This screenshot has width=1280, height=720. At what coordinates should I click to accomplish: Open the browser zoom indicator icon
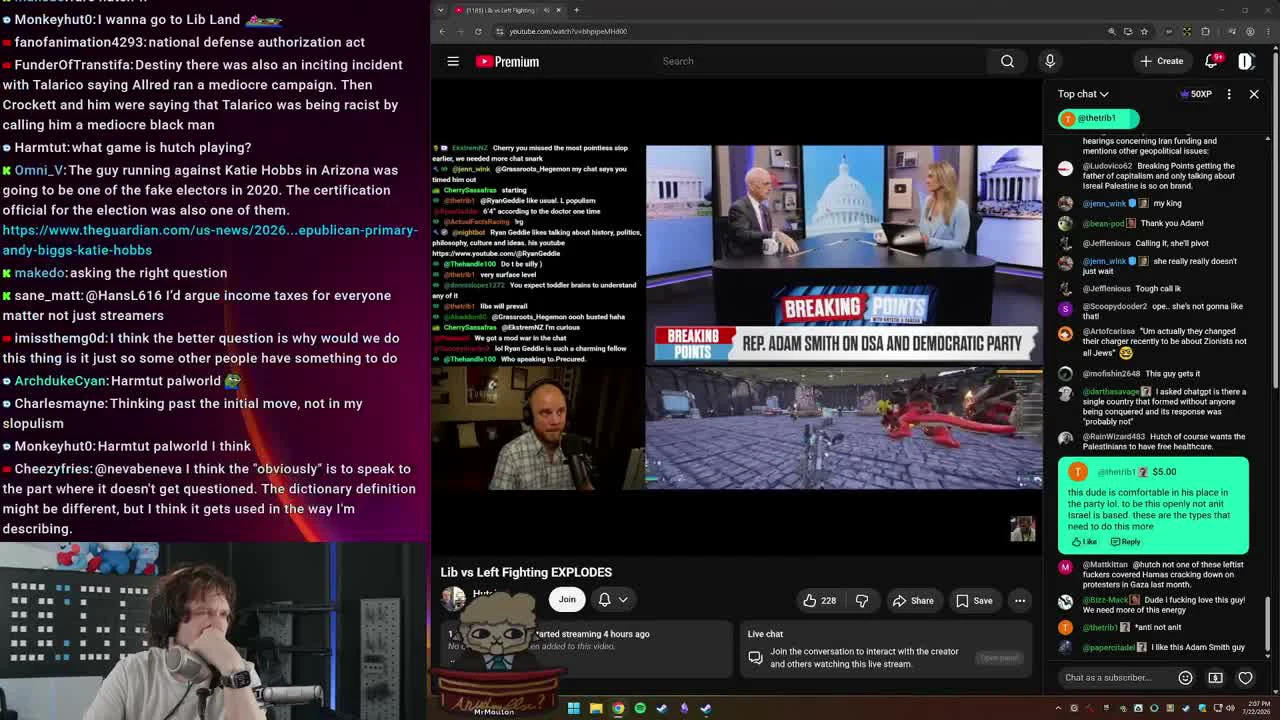pyautogui.click(x=1112, y=31)
